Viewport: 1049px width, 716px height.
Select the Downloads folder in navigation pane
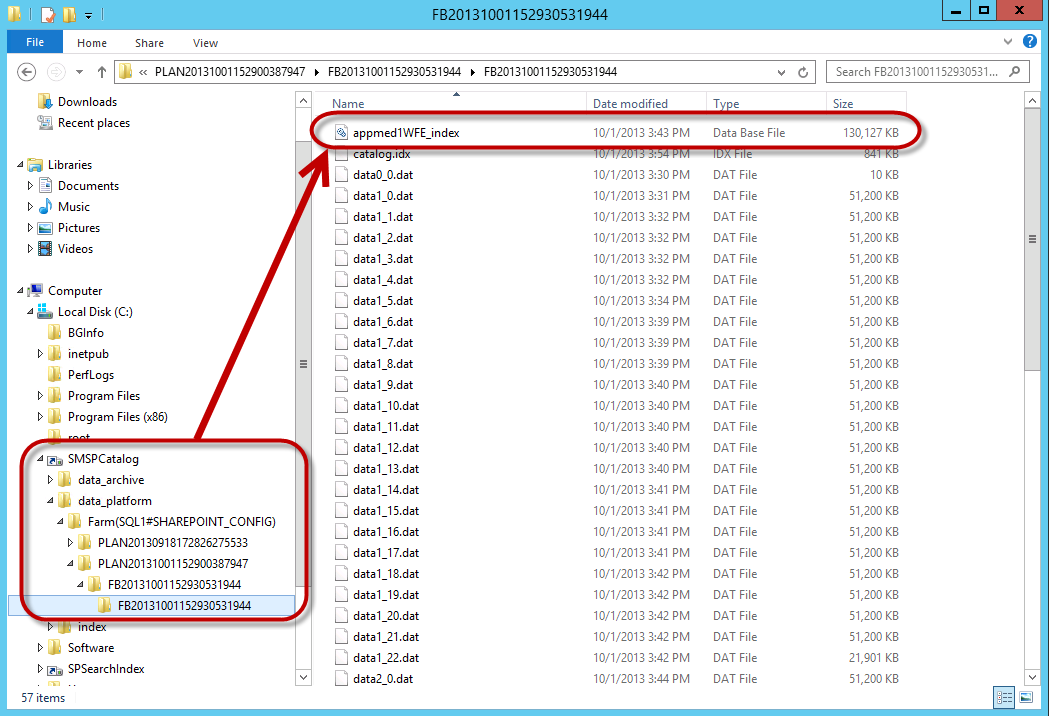[x=87, y=102]
